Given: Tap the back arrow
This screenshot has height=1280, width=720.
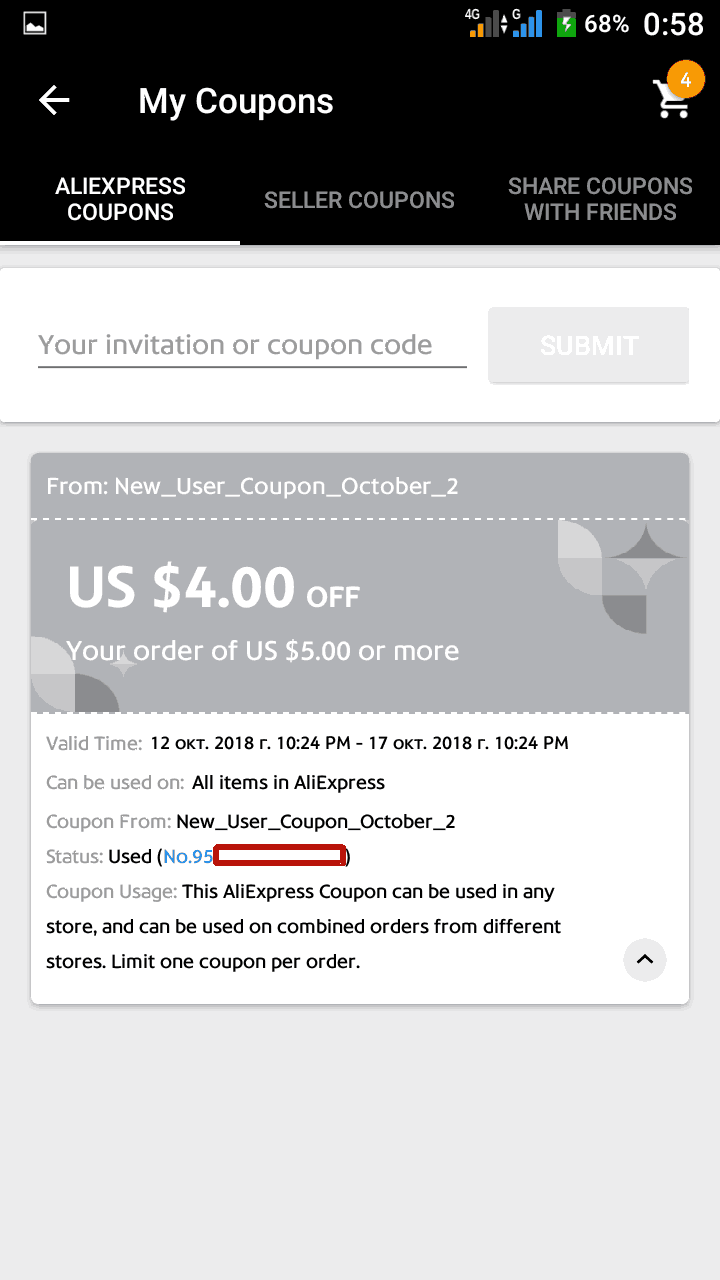Looking at the screenshot, I should (54, 100).
